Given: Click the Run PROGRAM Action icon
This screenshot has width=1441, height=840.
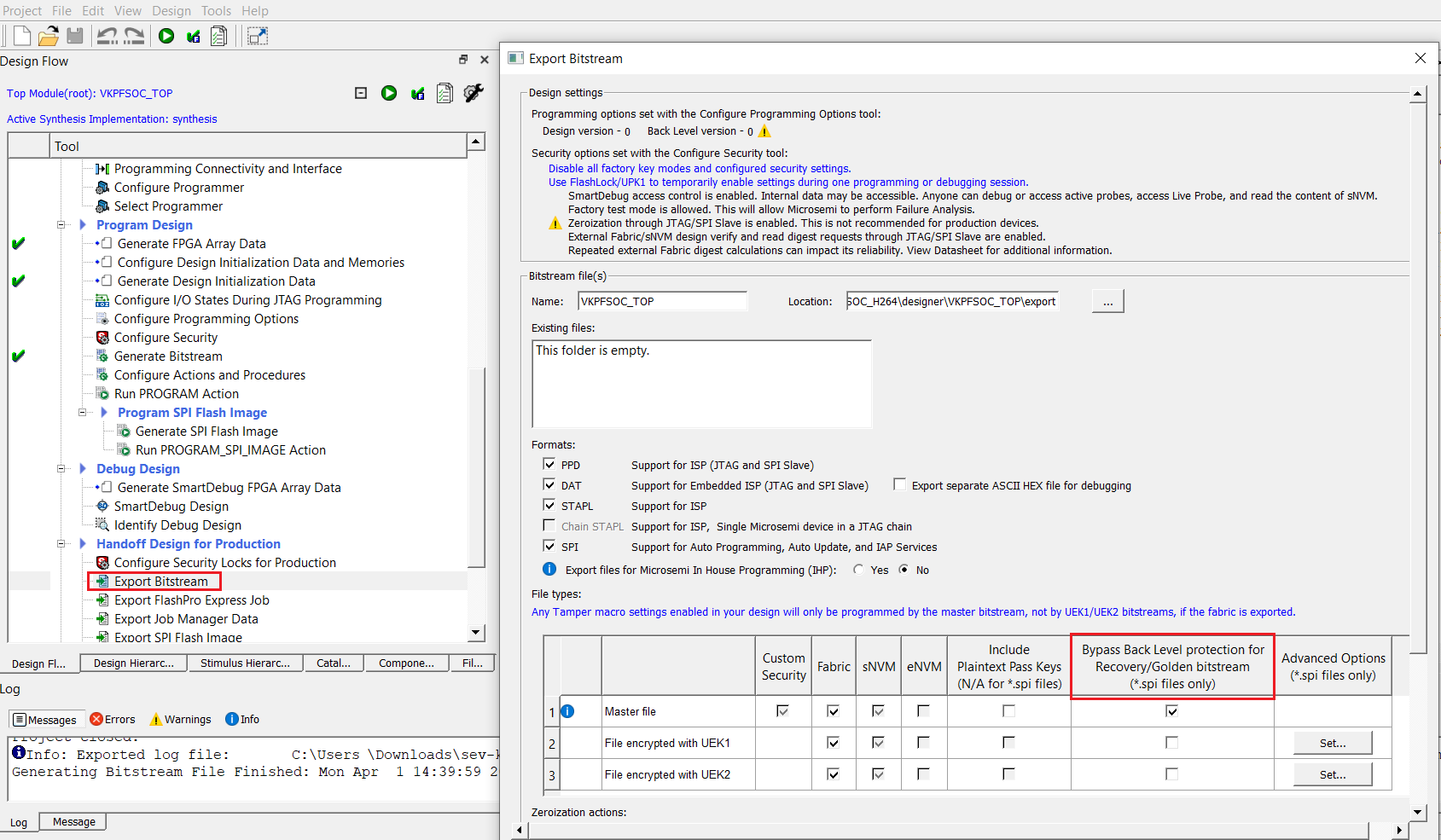Looking at the screenshot, I should (102, 394).
